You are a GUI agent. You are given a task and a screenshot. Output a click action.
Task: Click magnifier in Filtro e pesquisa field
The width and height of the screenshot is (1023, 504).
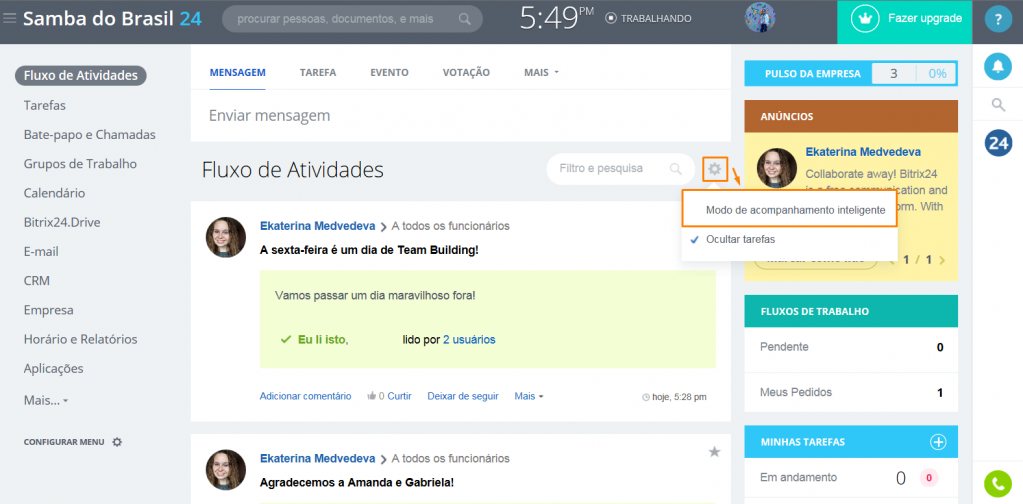click(675, 169)
